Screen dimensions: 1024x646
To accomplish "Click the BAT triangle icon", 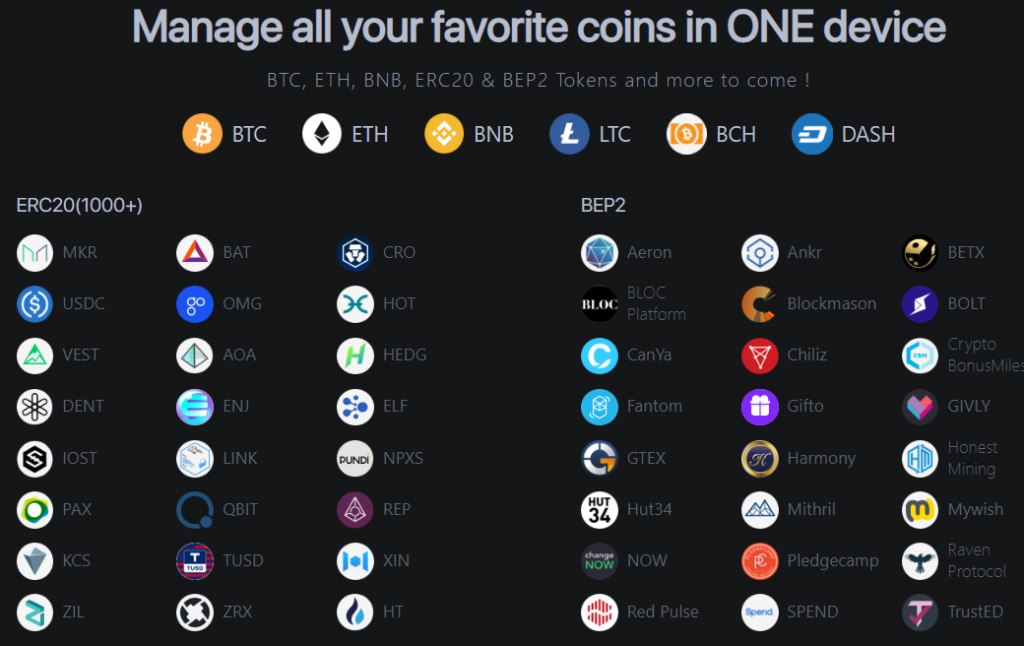I will (x=195, y=253).
